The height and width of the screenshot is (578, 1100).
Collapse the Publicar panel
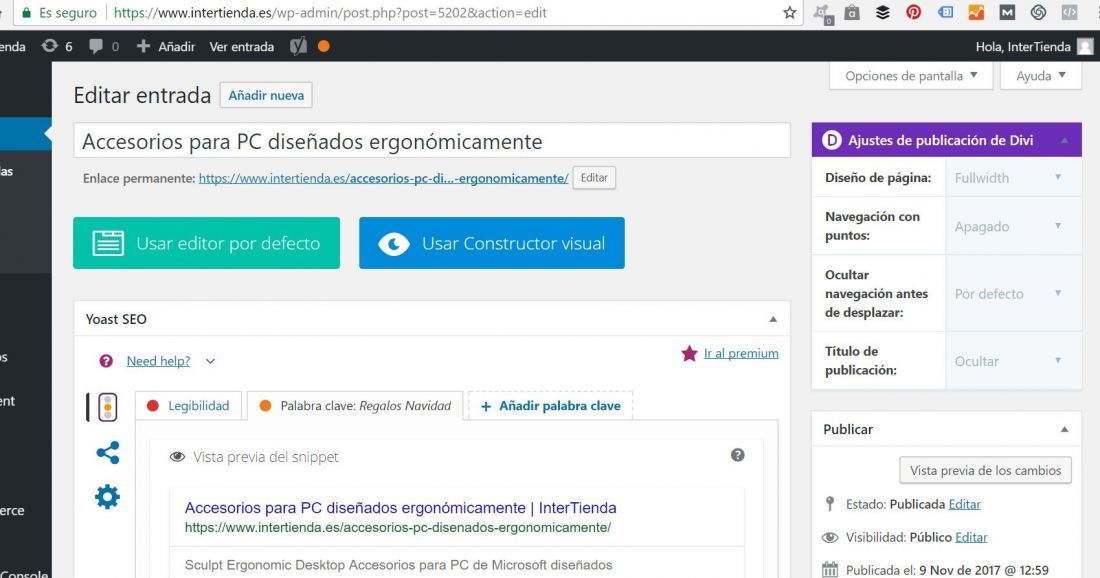coord(1064,429)
